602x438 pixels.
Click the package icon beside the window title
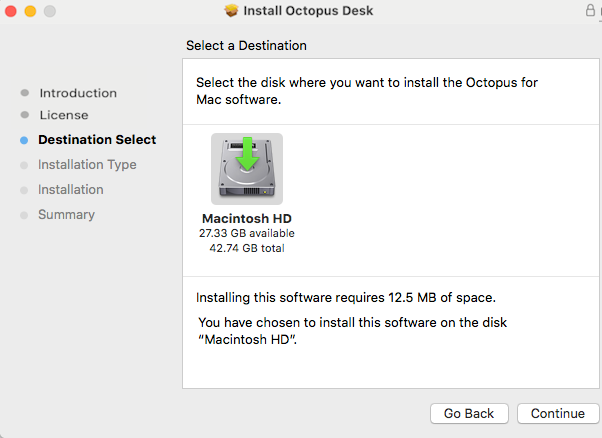[x=232, y=11]
